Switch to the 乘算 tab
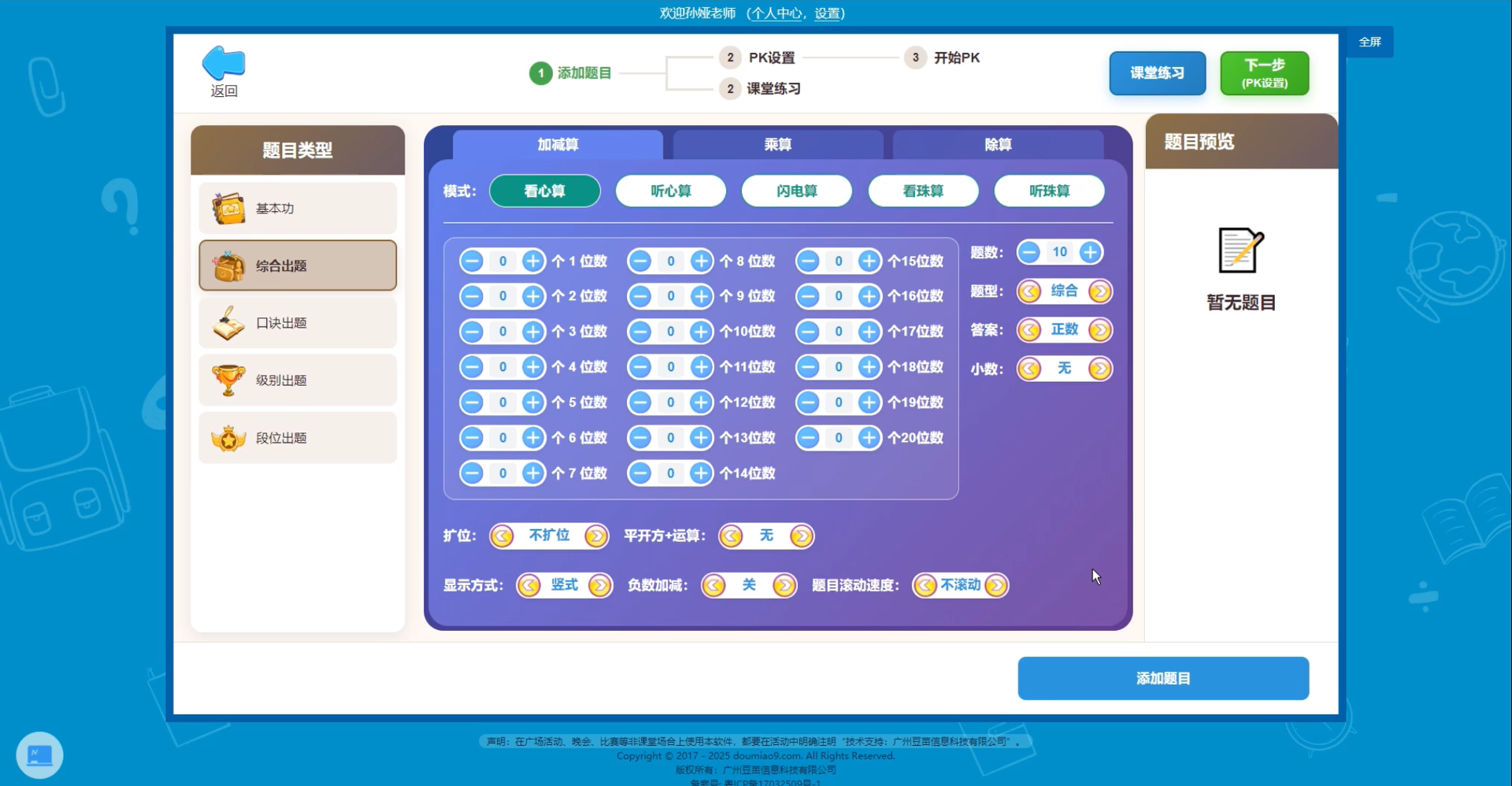 pyautogui.click(x=777, y=144)
